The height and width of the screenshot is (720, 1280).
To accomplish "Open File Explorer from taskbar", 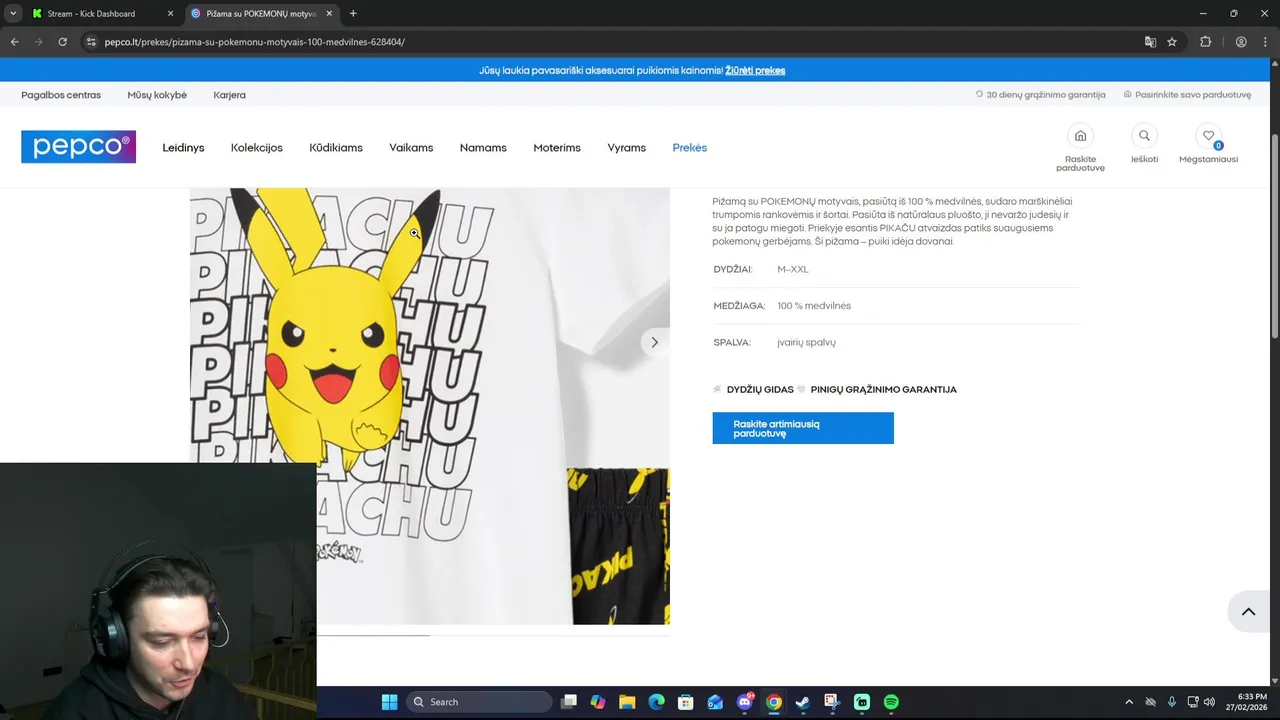I will pos(627,702).
